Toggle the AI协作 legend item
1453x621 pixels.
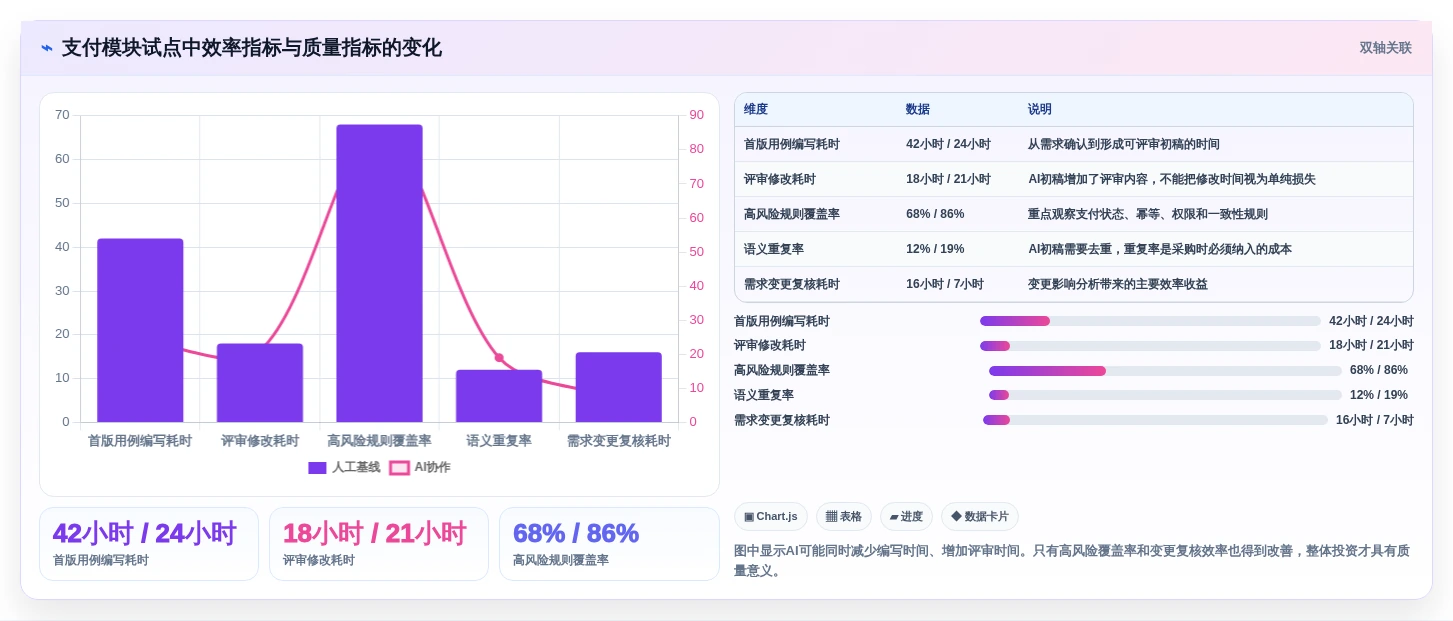[x=420, y=467]
